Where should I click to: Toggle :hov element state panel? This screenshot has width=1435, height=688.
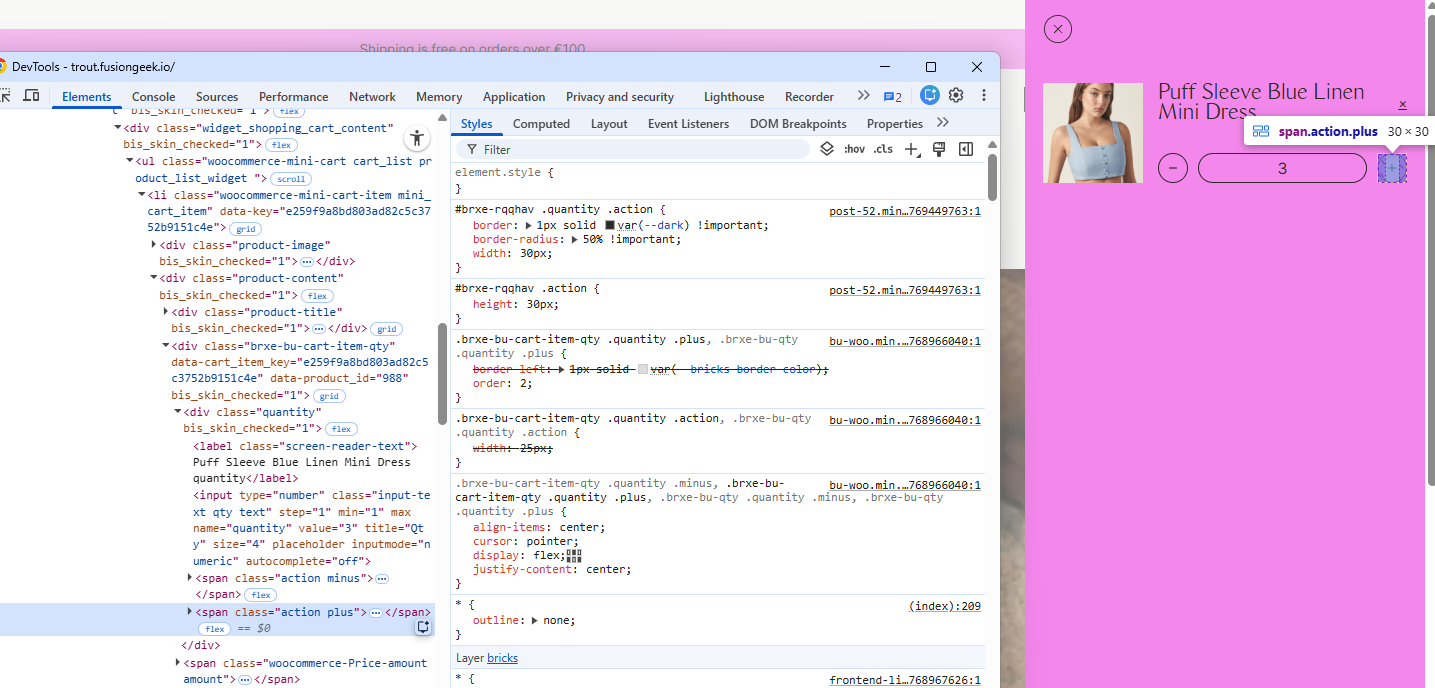tap(853, 149)
